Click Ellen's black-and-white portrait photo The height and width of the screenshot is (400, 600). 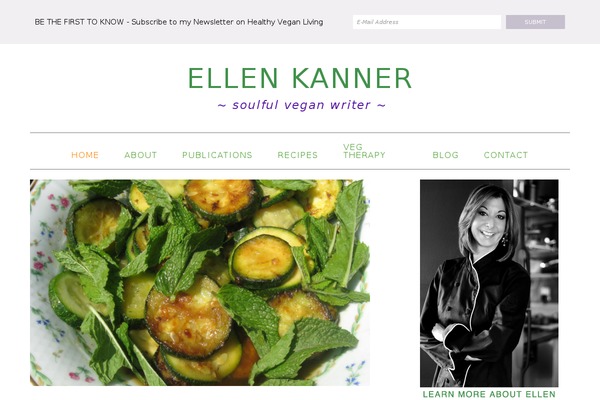(489, 283)
